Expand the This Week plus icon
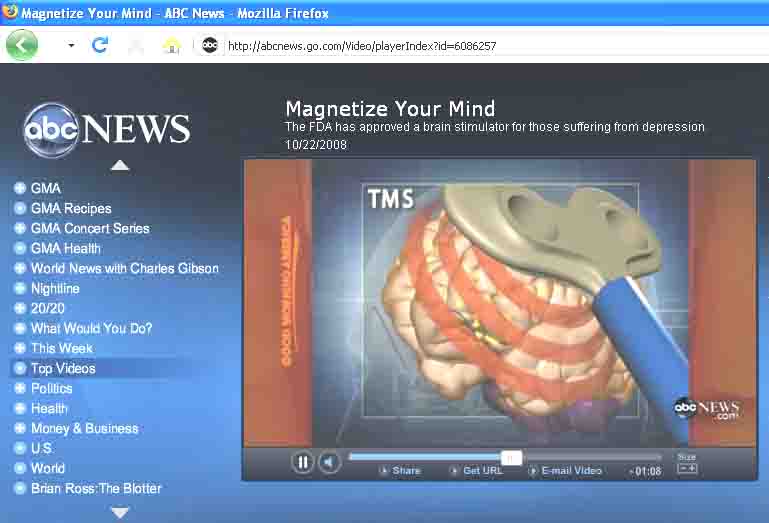The height and width of the screenshot is (523, 769). [20, 348]
